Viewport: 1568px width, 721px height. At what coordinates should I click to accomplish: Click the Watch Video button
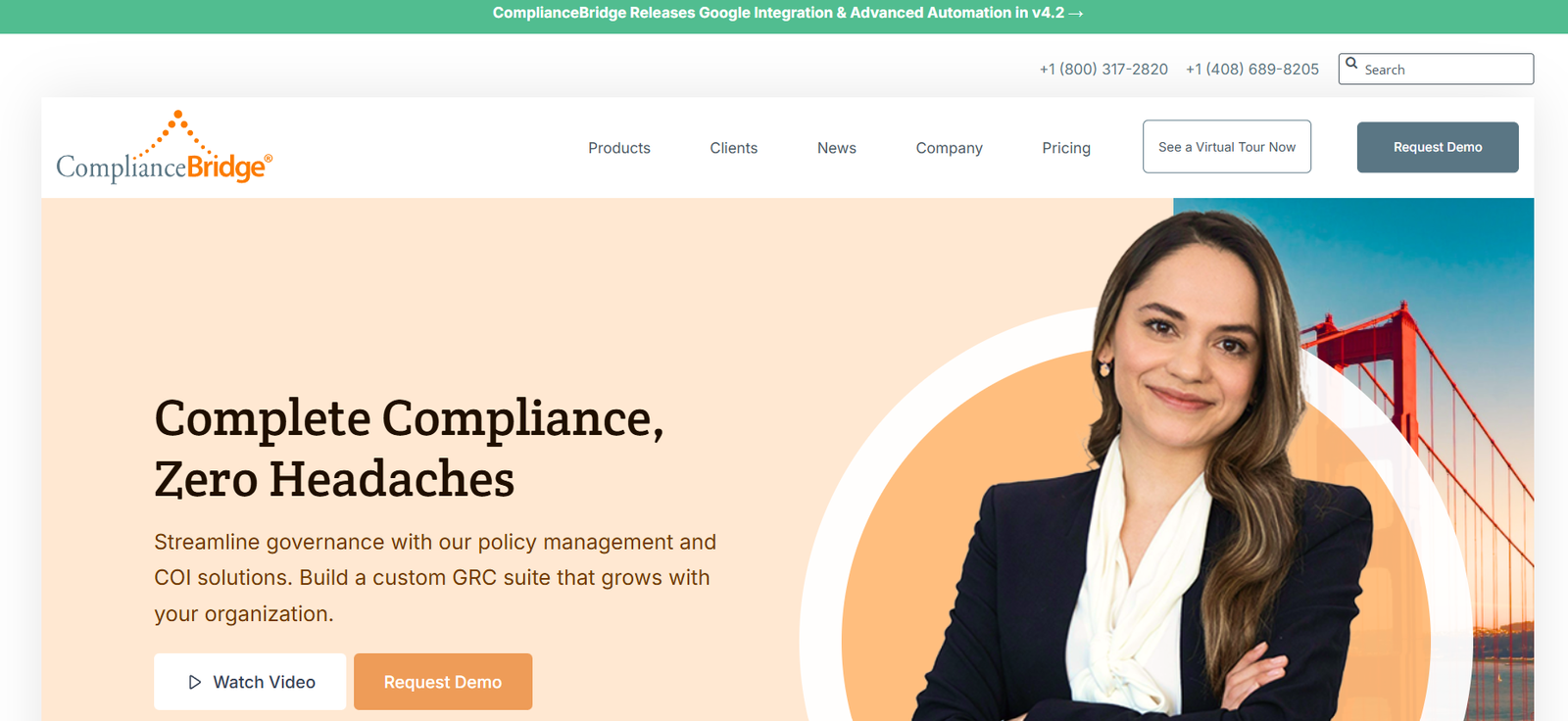coord(250,682)
